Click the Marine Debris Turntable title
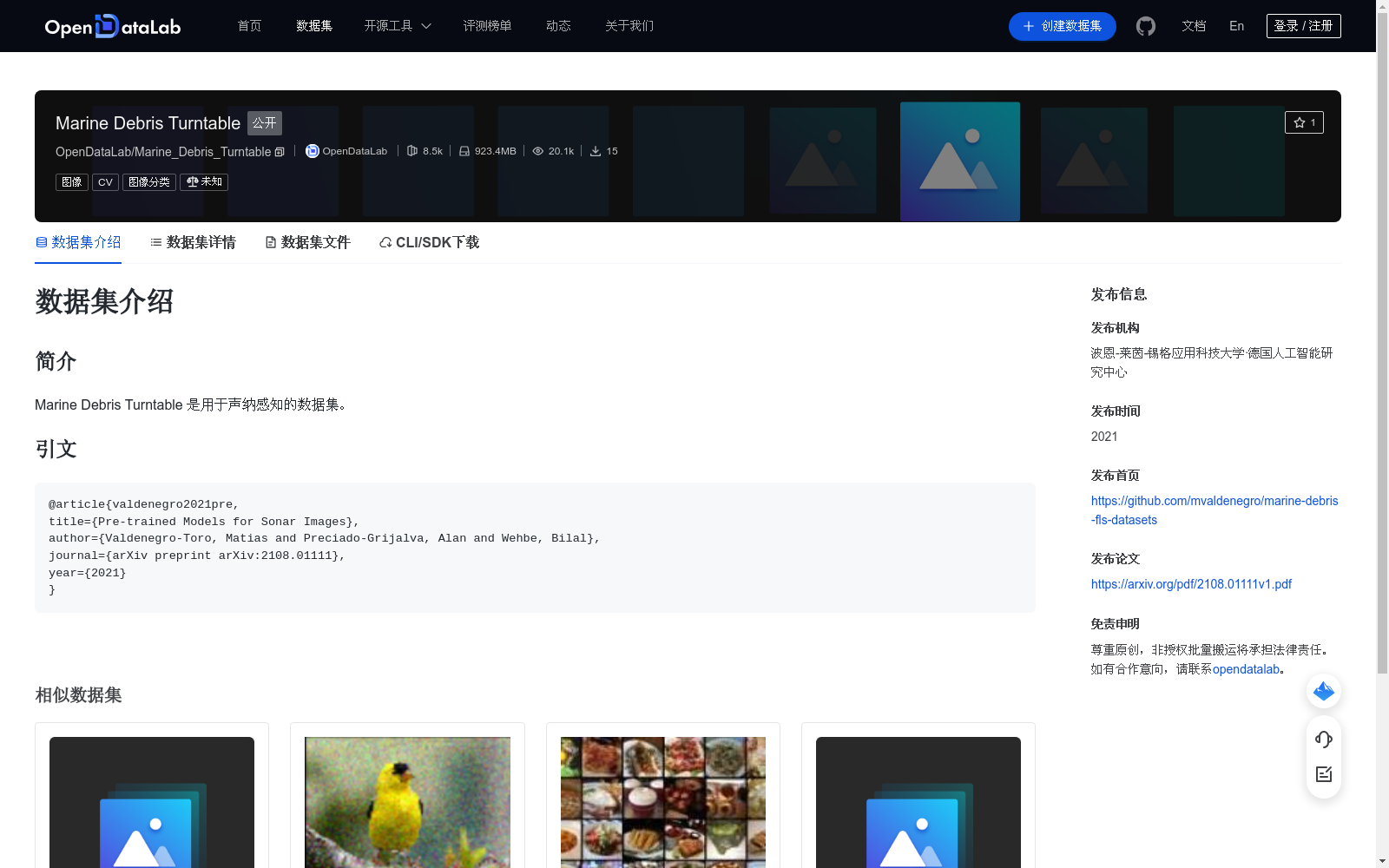Screen dimensions: 1389x868 [x=148, y=123]
